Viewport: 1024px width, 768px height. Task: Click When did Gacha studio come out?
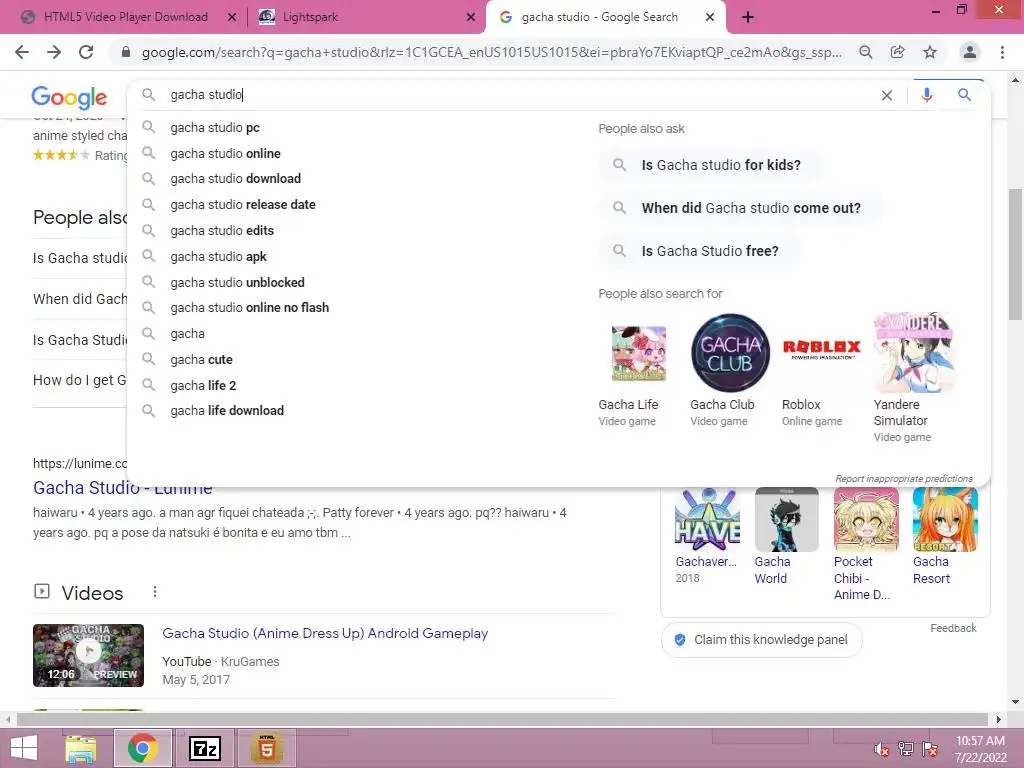pos(741,208)
